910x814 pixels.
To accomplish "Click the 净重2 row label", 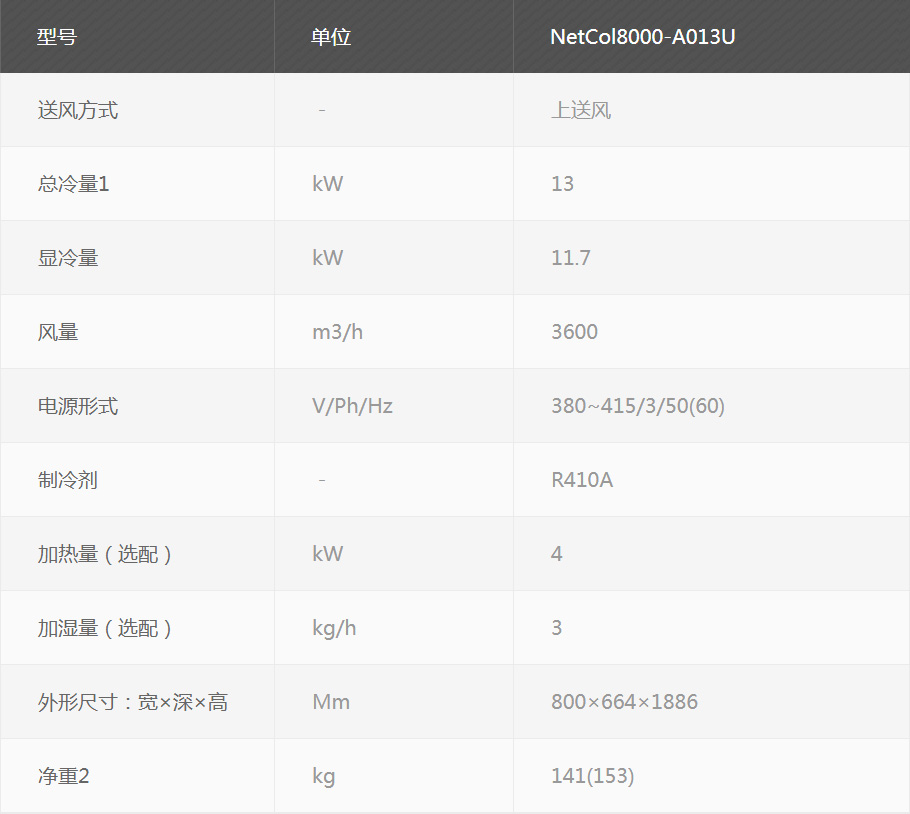I will [63, 776].
